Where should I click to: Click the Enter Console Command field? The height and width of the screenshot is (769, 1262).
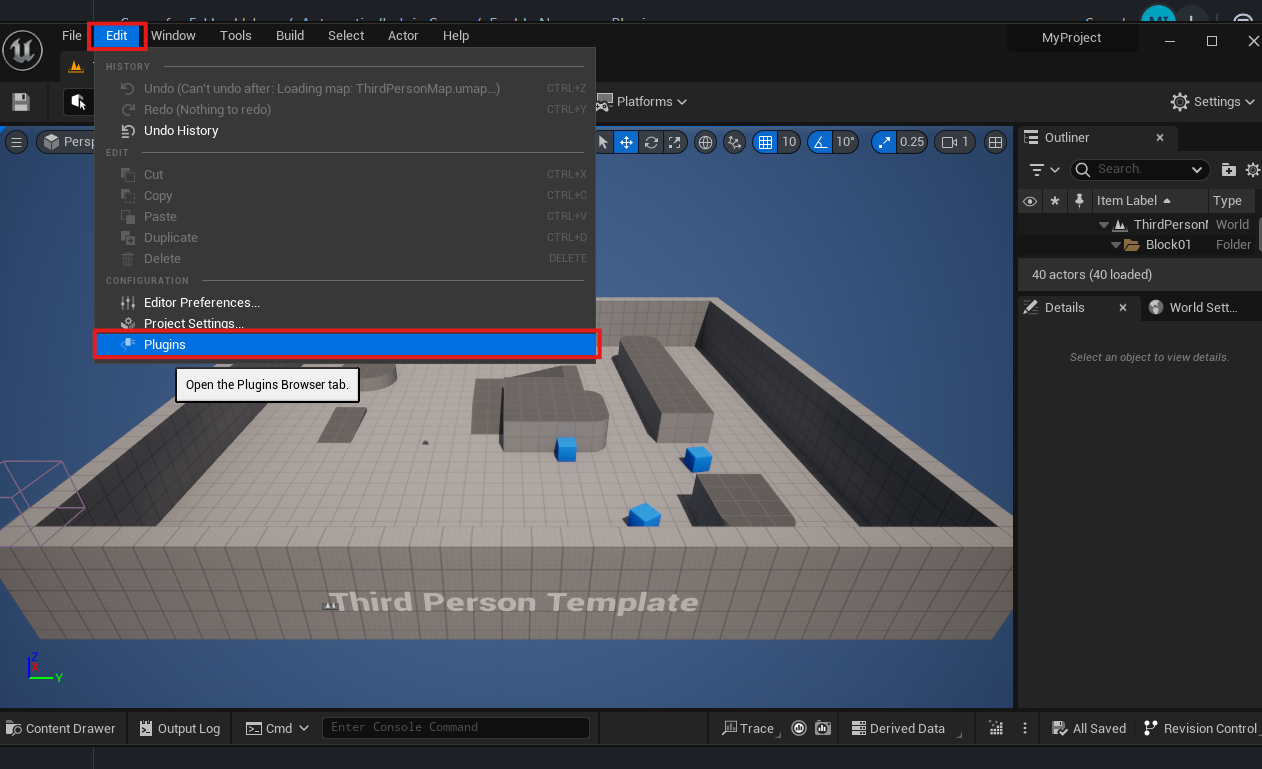[455, 727]
